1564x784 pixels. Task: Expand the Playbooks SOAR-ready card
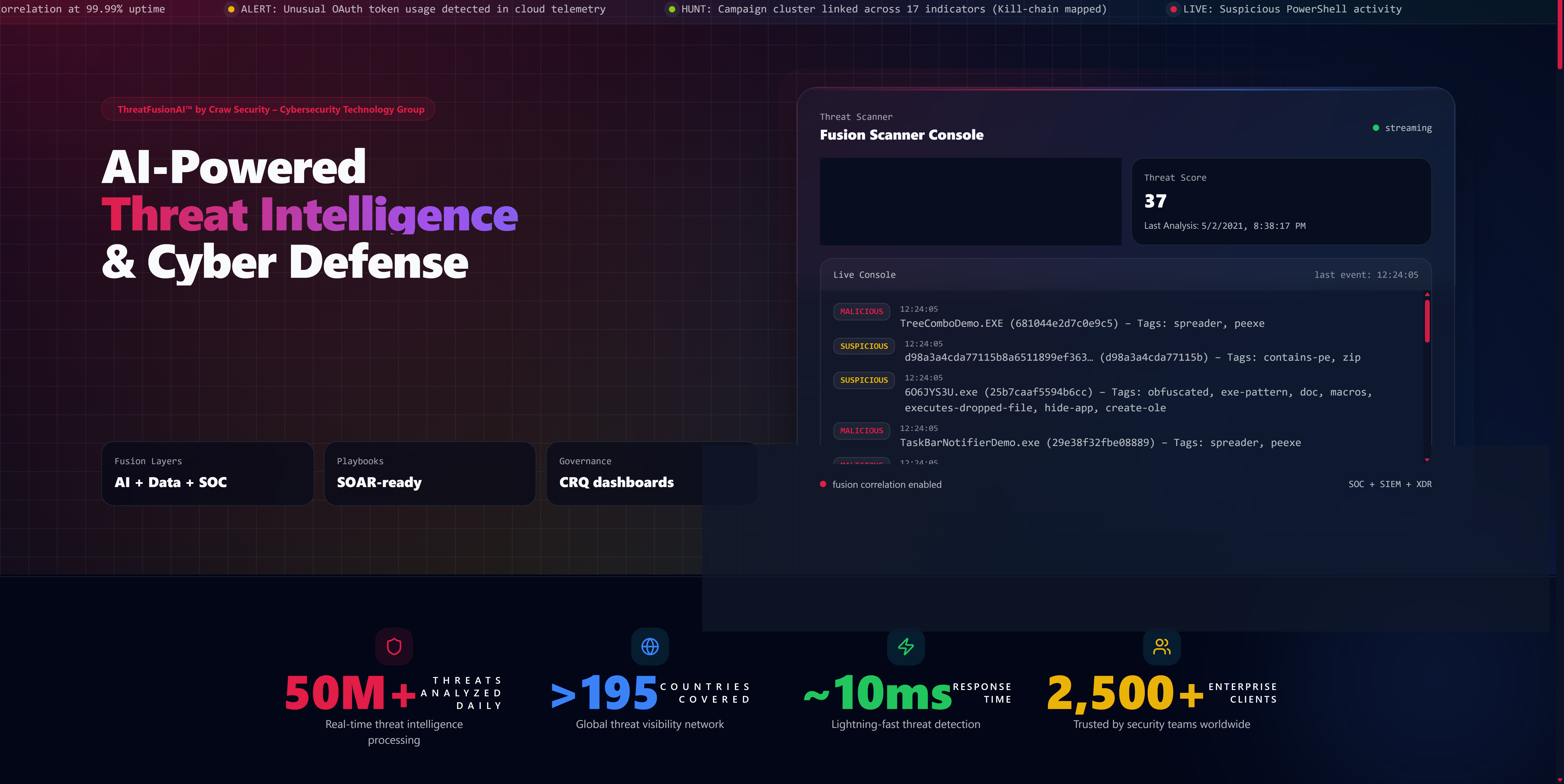(430, 473)
